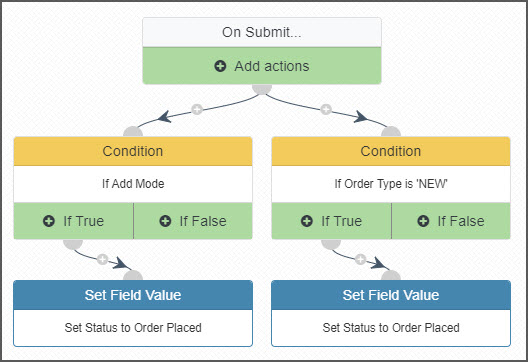528x362 pixels.
Task: Click If True button in Order Type condition
Action: click(331, 221)
